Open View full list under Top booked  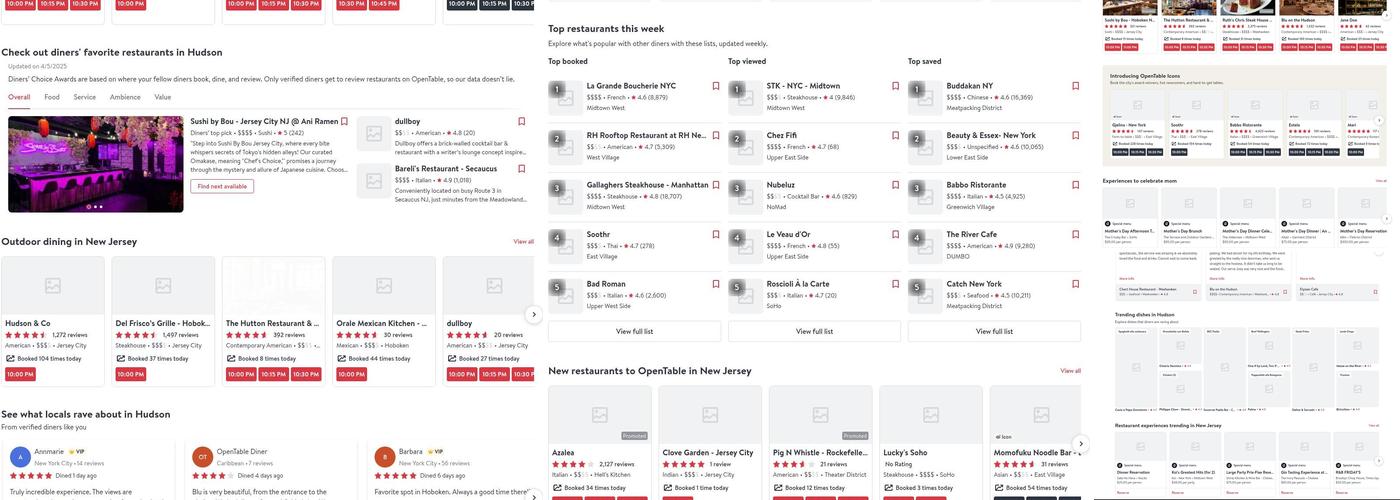pyautogui.click(x=634, y=331)
